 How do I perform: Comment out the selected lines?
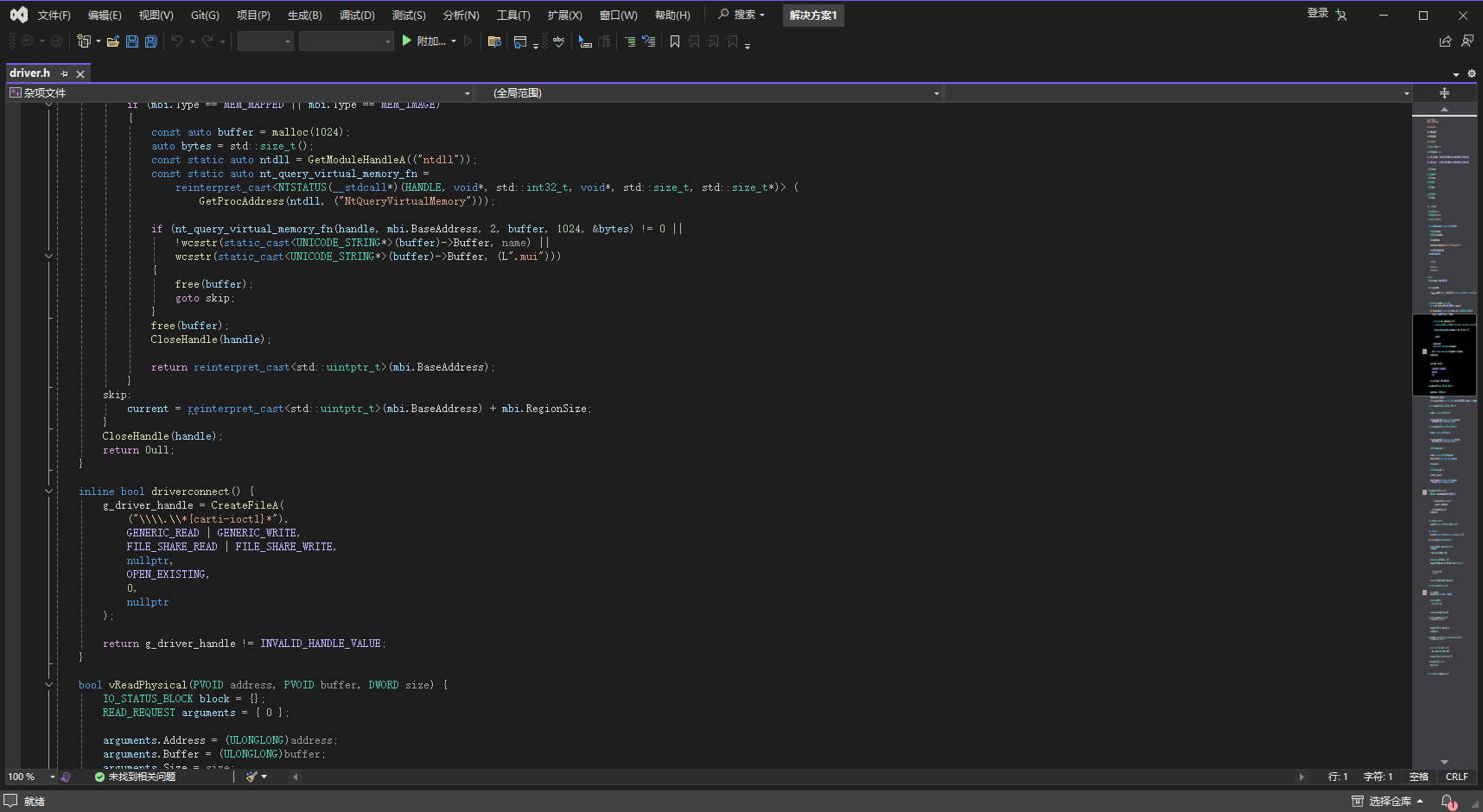[x=629, y=41]
